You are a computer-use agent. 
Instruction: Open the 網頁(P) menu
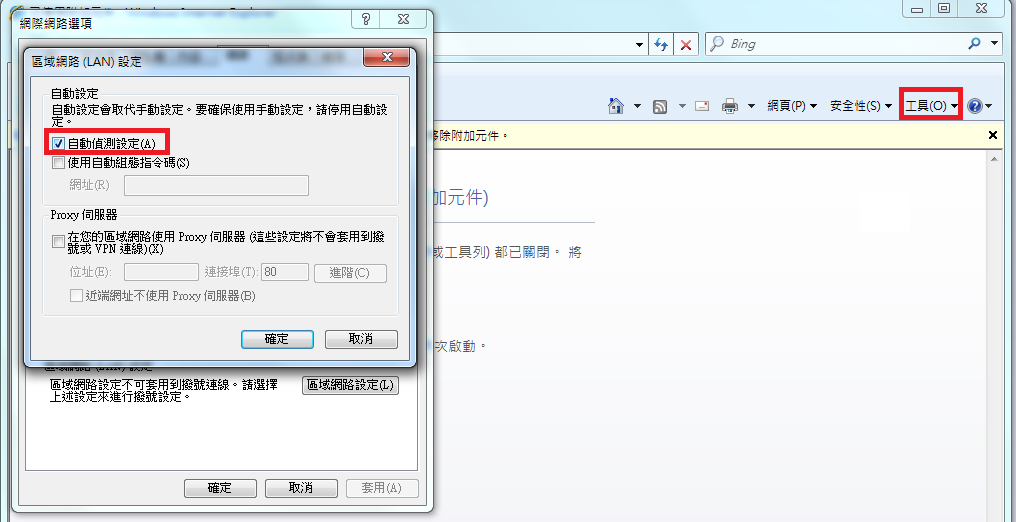point(792,106)
